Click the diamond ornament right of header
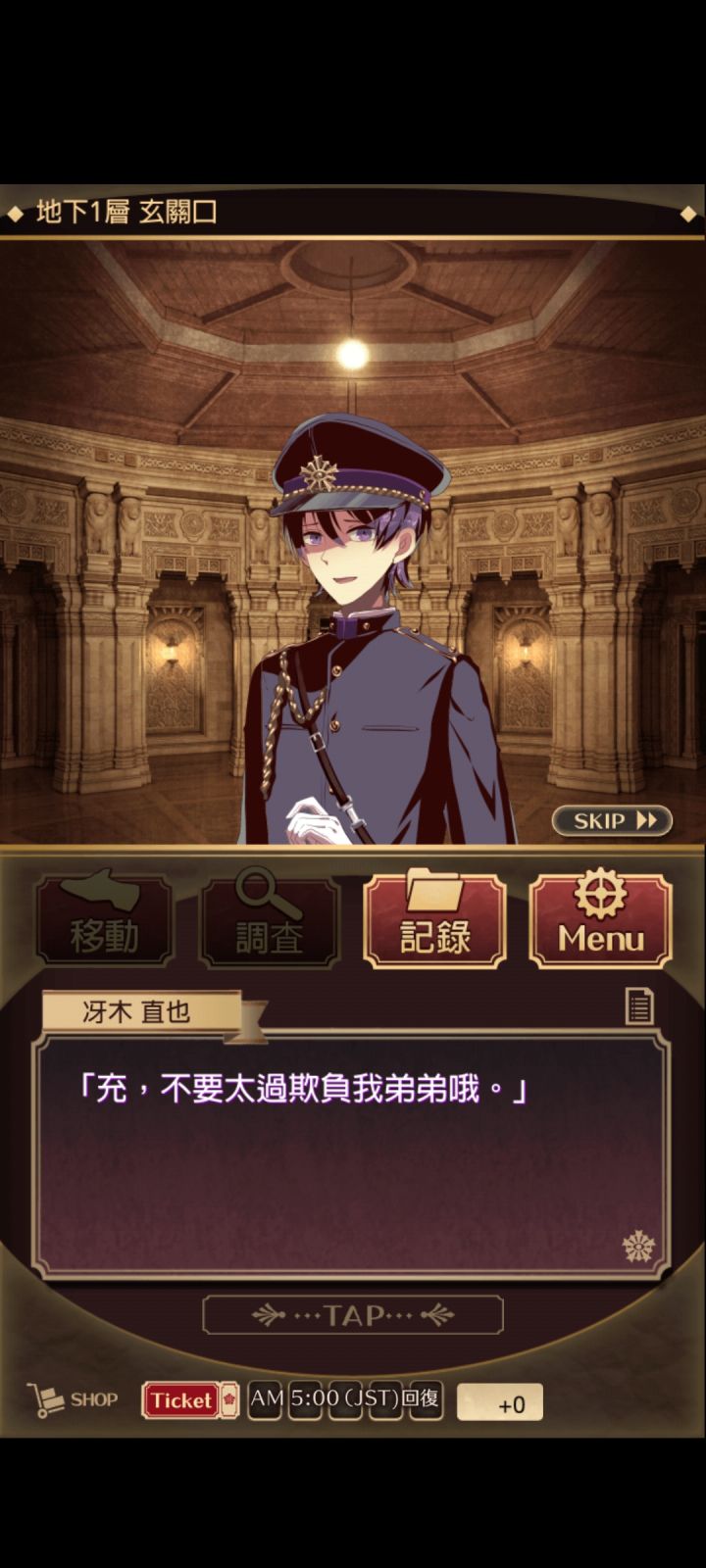 point(688,213)
